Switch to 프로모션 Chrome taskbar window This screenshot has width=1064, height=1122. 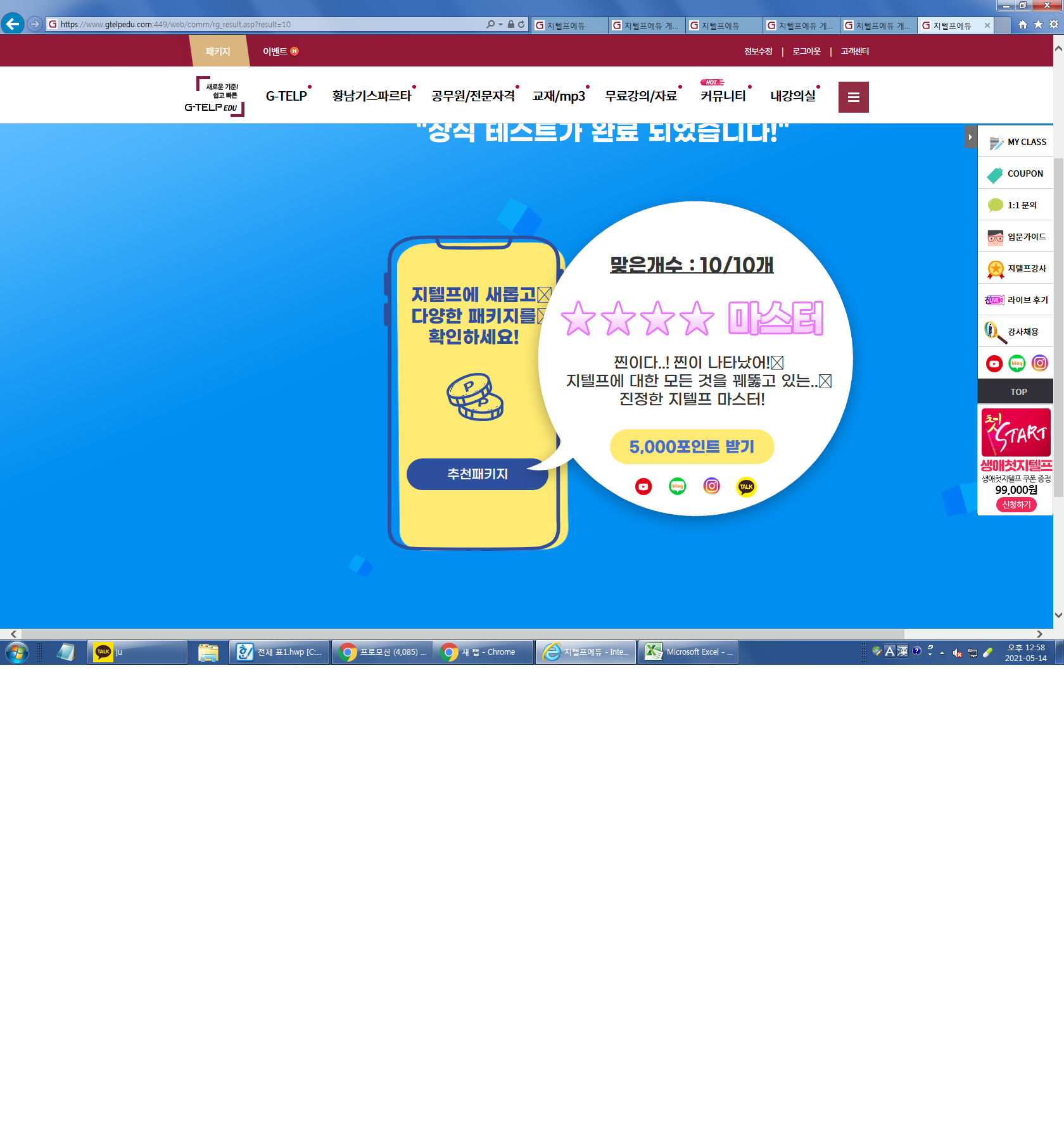(382, 652)
